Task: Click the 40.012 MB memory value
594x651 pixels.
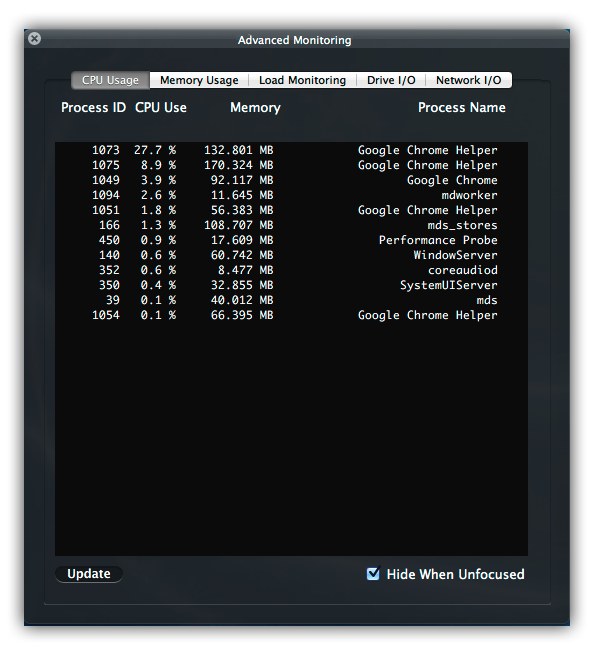Action: click(x=242, y=300)
